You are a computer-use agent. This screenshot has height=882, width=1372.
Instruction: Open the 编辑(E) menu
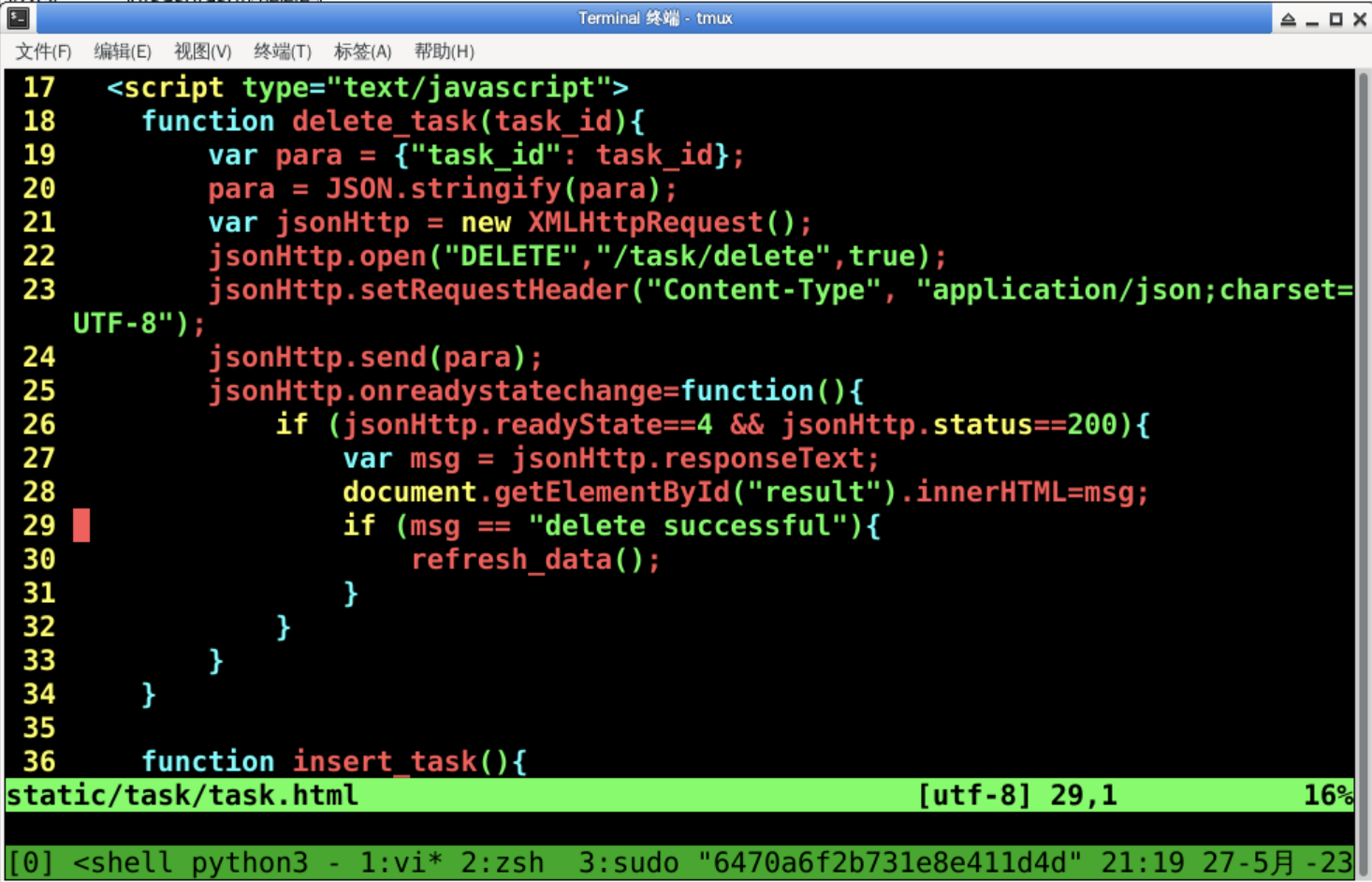pyautogui.click(x=123, y=51)
